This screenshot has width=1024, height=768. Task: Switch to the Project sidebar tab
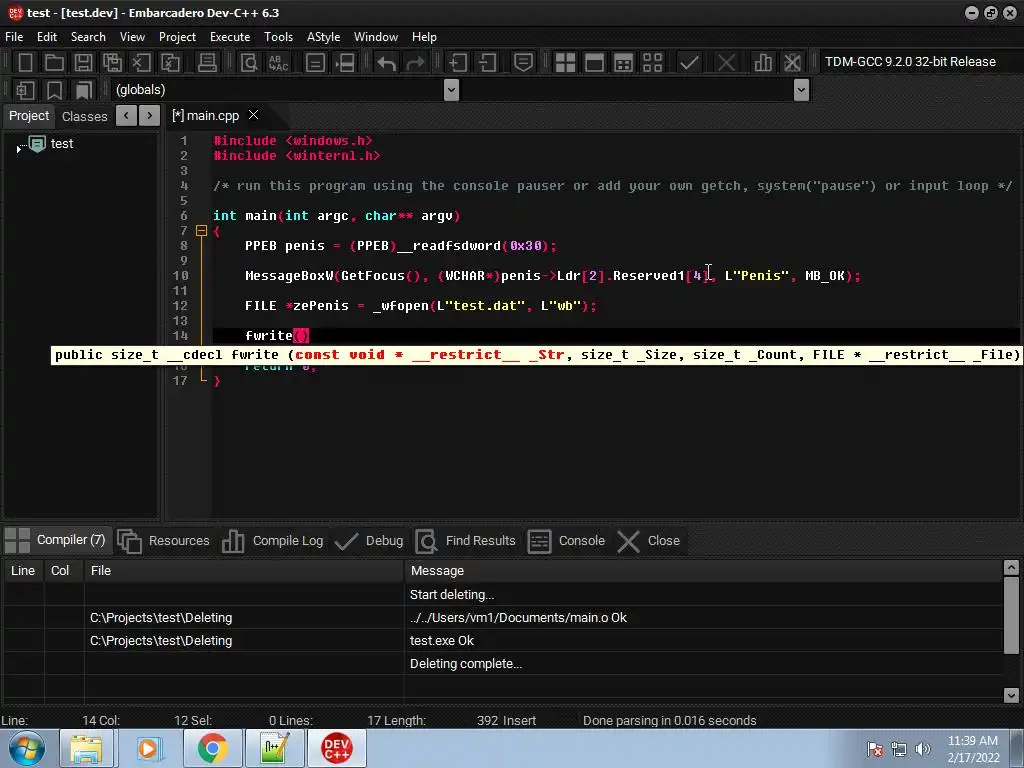[29, 116]
